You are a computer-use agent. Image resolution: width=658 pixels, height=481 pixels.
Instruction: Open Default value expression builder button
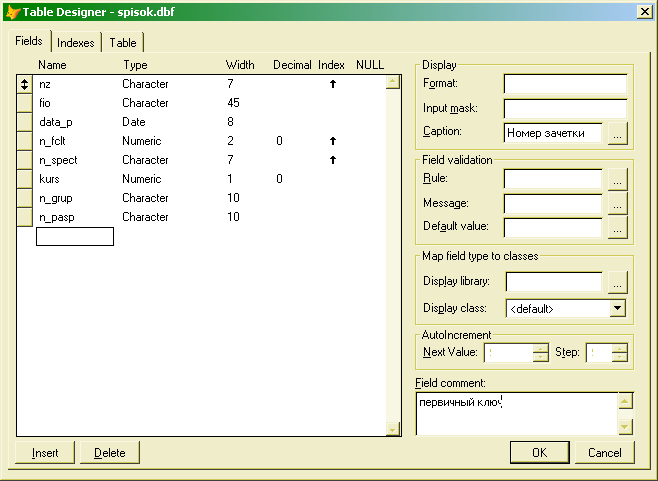(x=617, y=227)
